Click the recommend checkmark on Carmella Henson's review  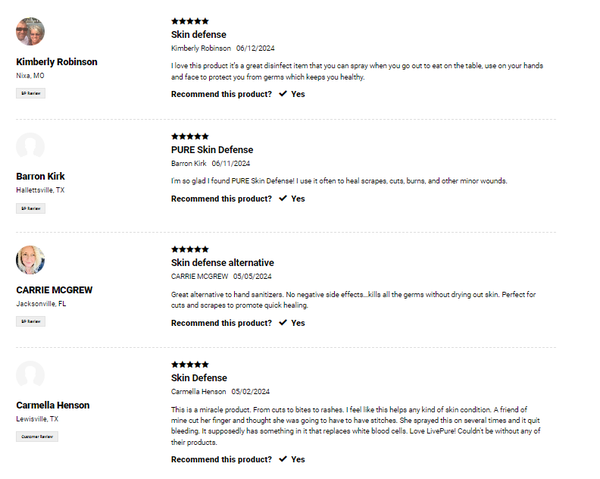pos(283,459)
